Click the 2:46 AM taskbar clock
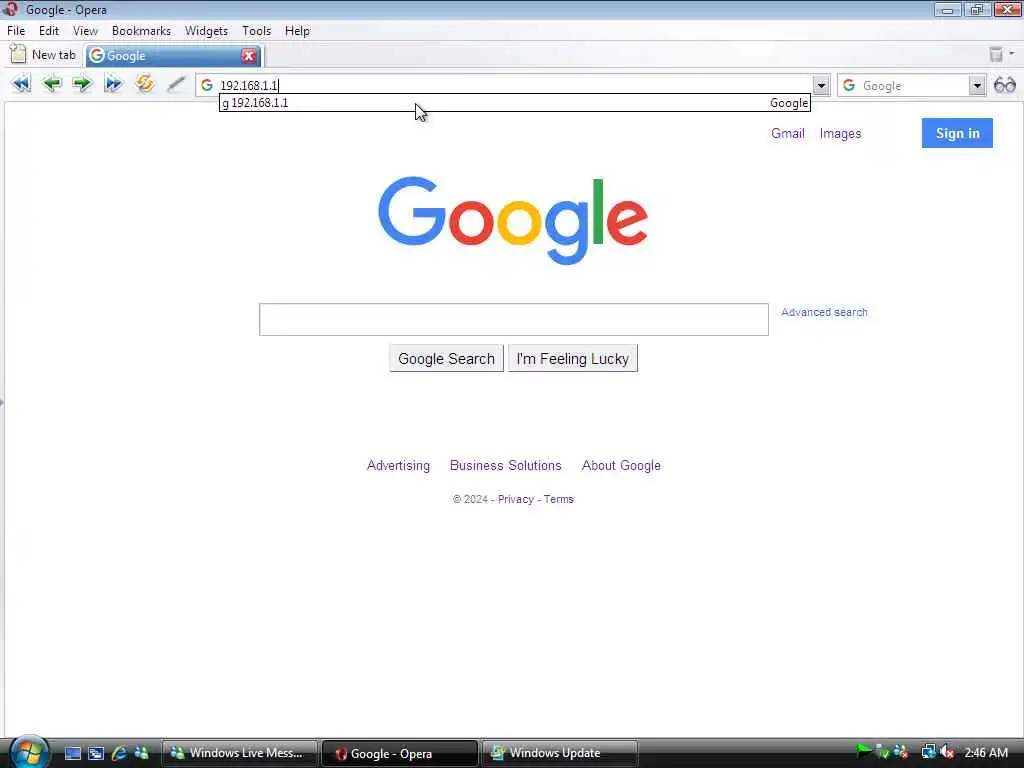 coord(986,752)
